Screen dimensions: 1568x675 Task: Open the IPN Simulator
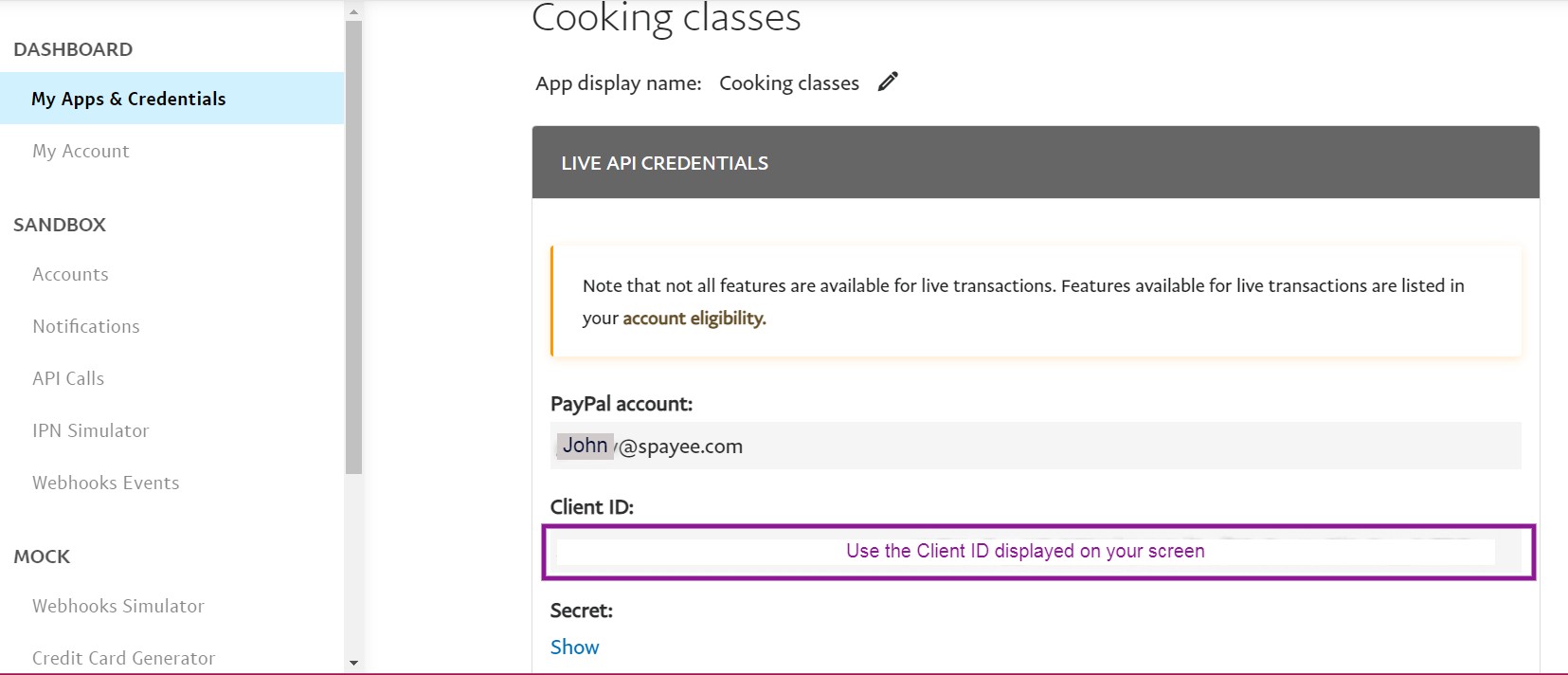pos(91,430)
